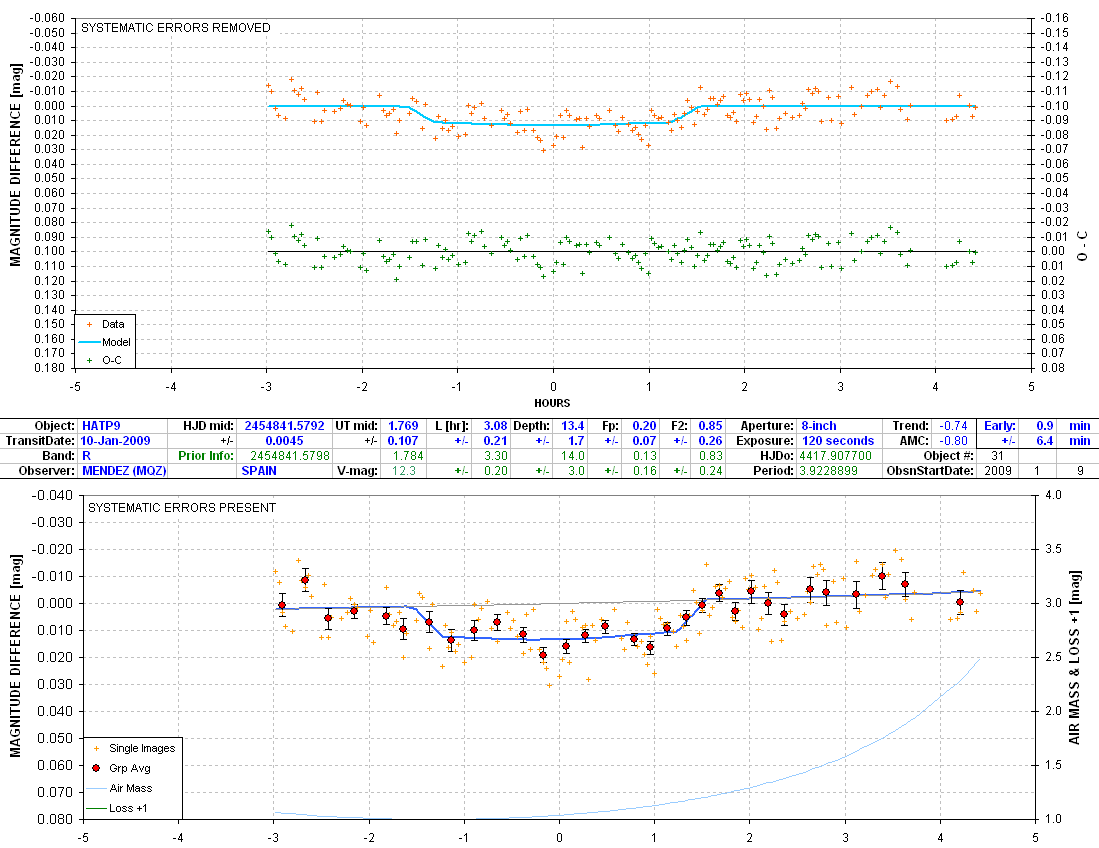
Task: Select the Object cell value HATP9
Action: 101,426
